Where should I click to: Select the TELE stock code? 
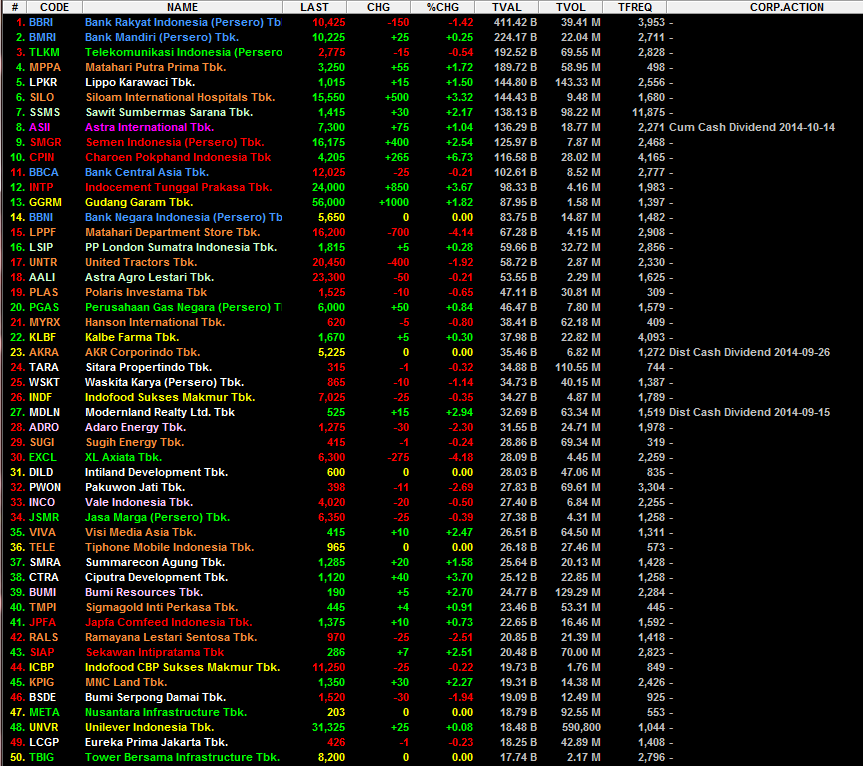[42, 548]
